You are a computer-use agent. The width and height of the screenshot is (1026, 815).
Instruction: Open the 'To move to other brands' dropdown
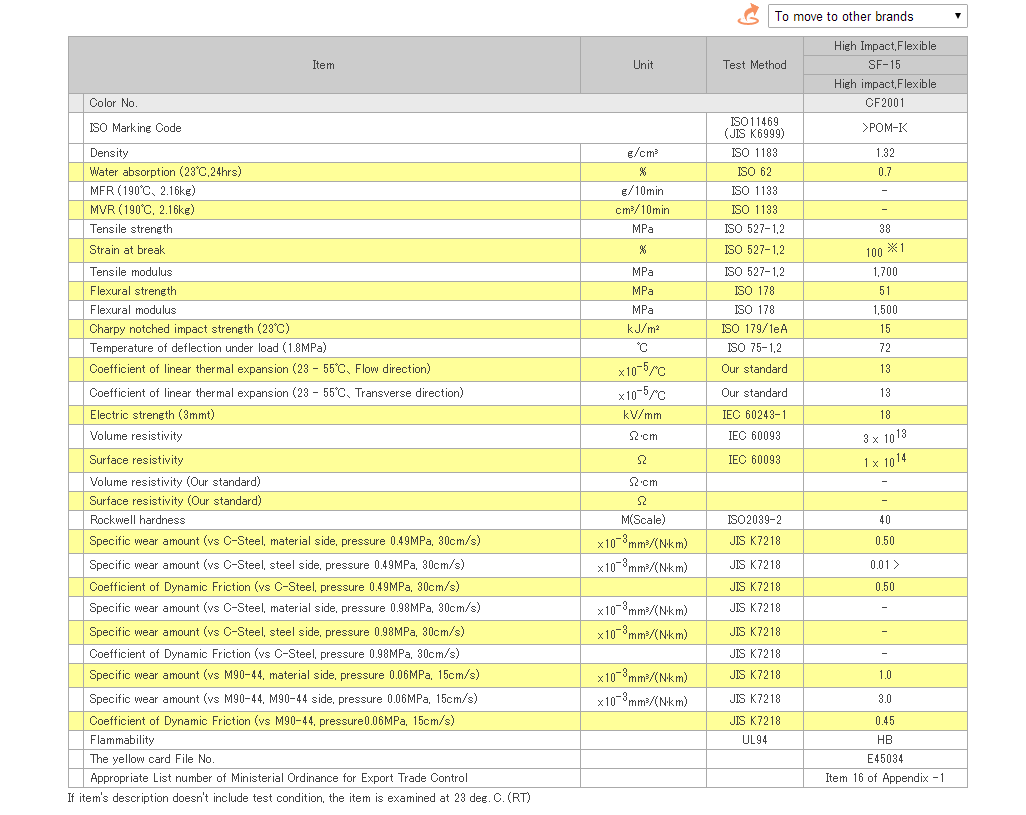pos(867,16)
